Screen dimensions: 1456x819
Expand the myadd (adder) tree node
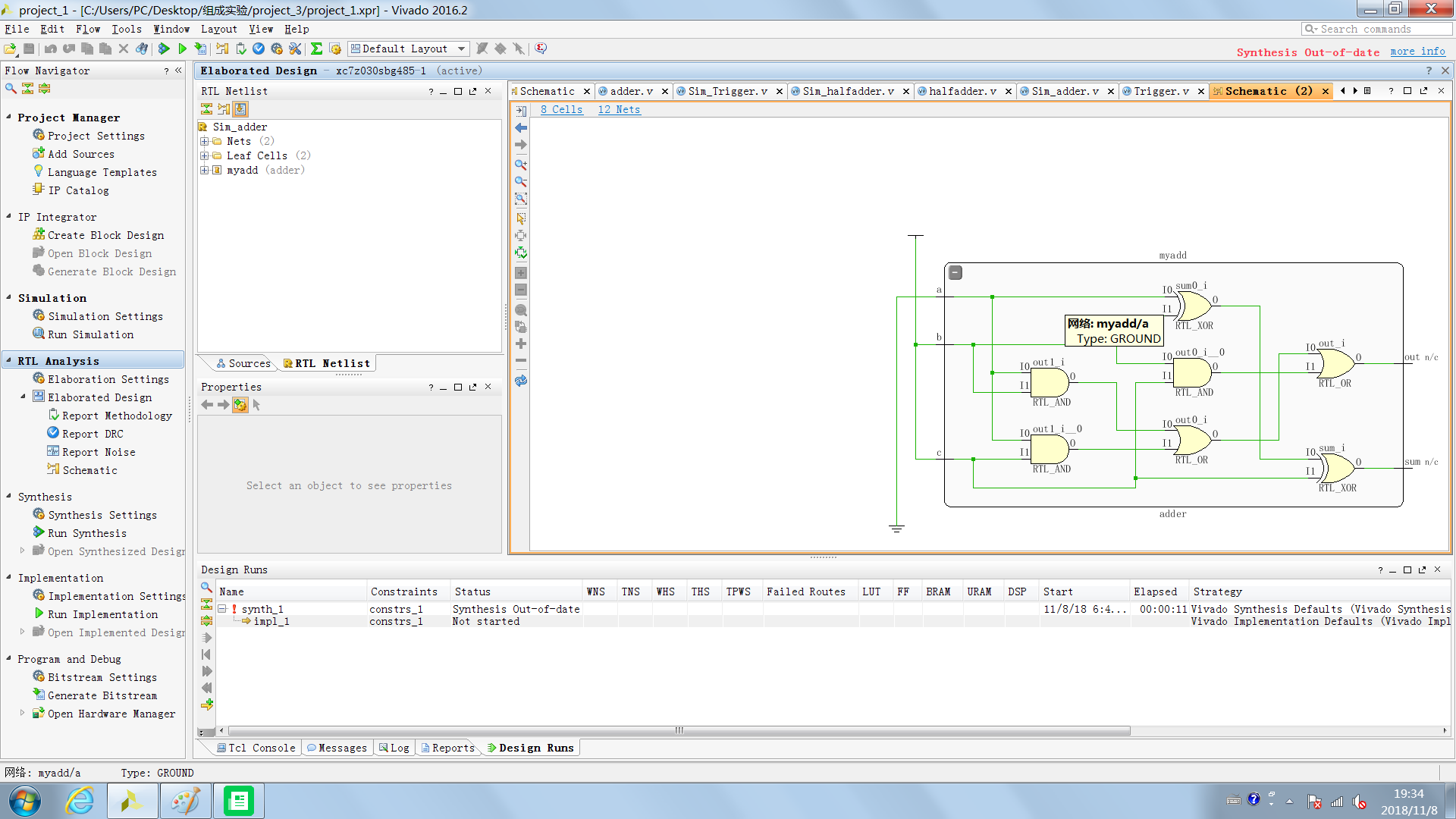pyautogui.click(x=205, y=171)
